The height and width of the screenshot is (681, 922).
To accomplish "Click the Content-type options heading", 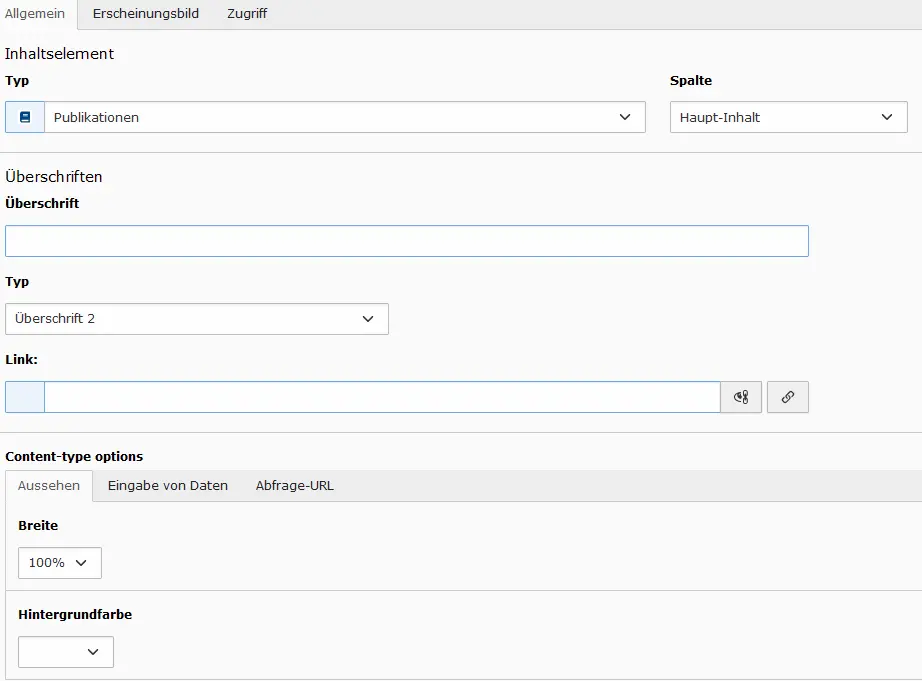I will (74, 456).
